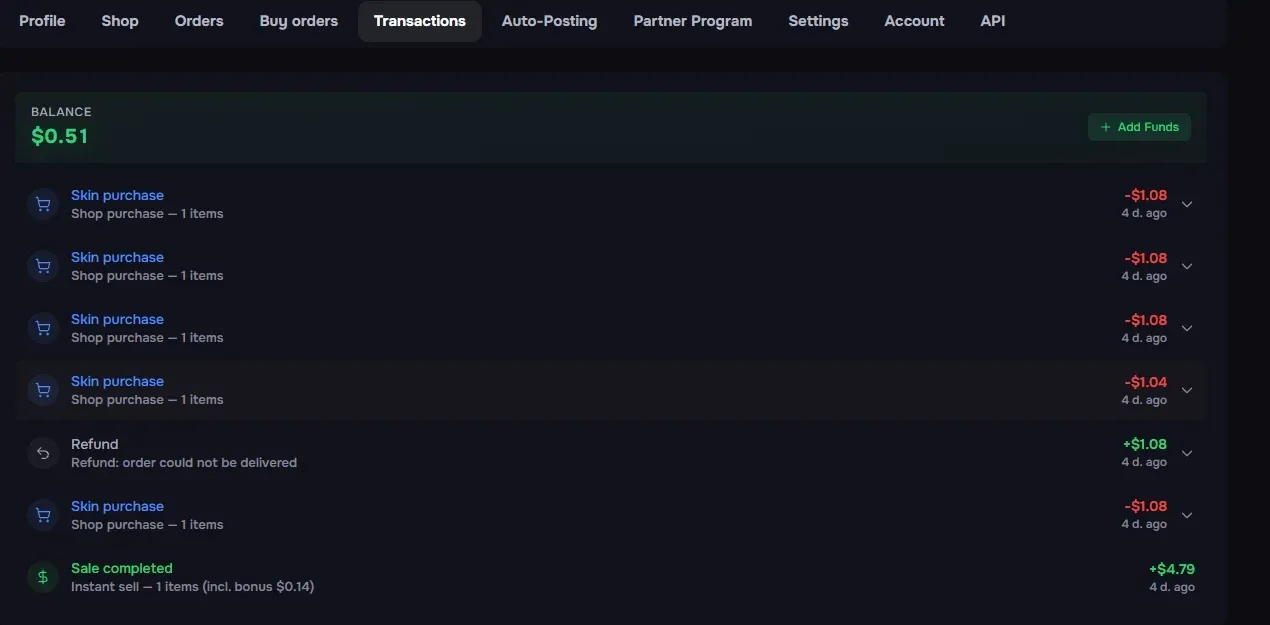Expand the second Skin purchase row chevron
The image size is (1270, 625).
pos(1187,266)
